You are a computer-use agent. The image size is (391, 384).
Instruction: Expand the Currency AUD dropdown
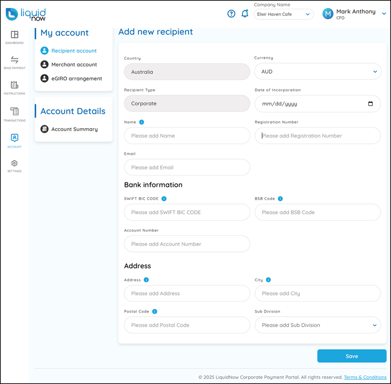click(x=318, y=72)
